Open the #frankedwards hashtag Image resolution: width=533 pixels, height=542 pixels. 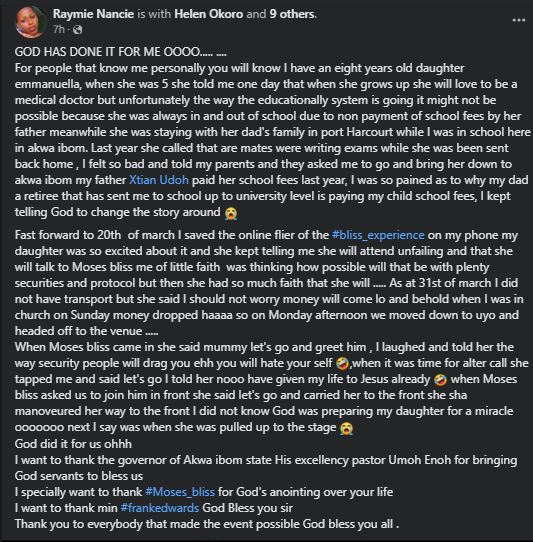(160, 508)
